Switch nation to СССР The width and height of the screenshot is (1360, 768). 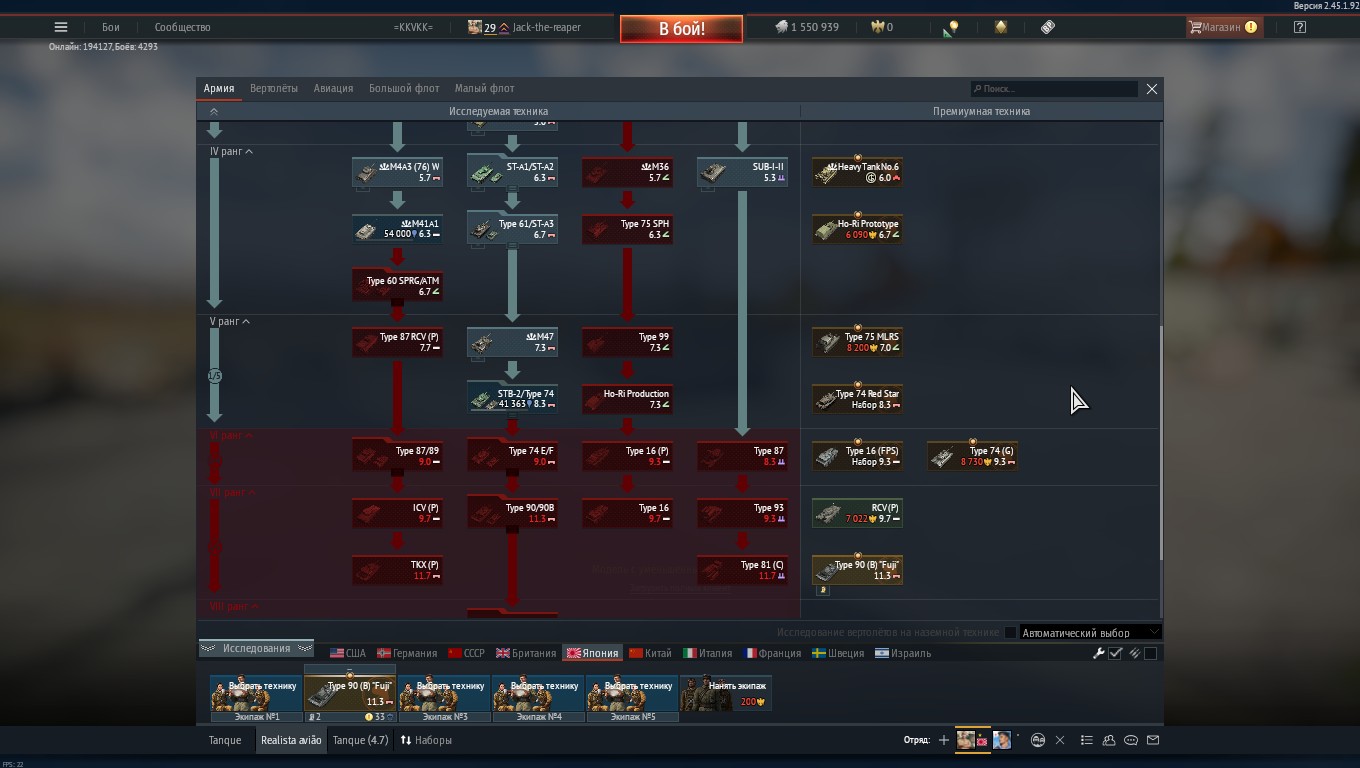(x=467, y=653)
